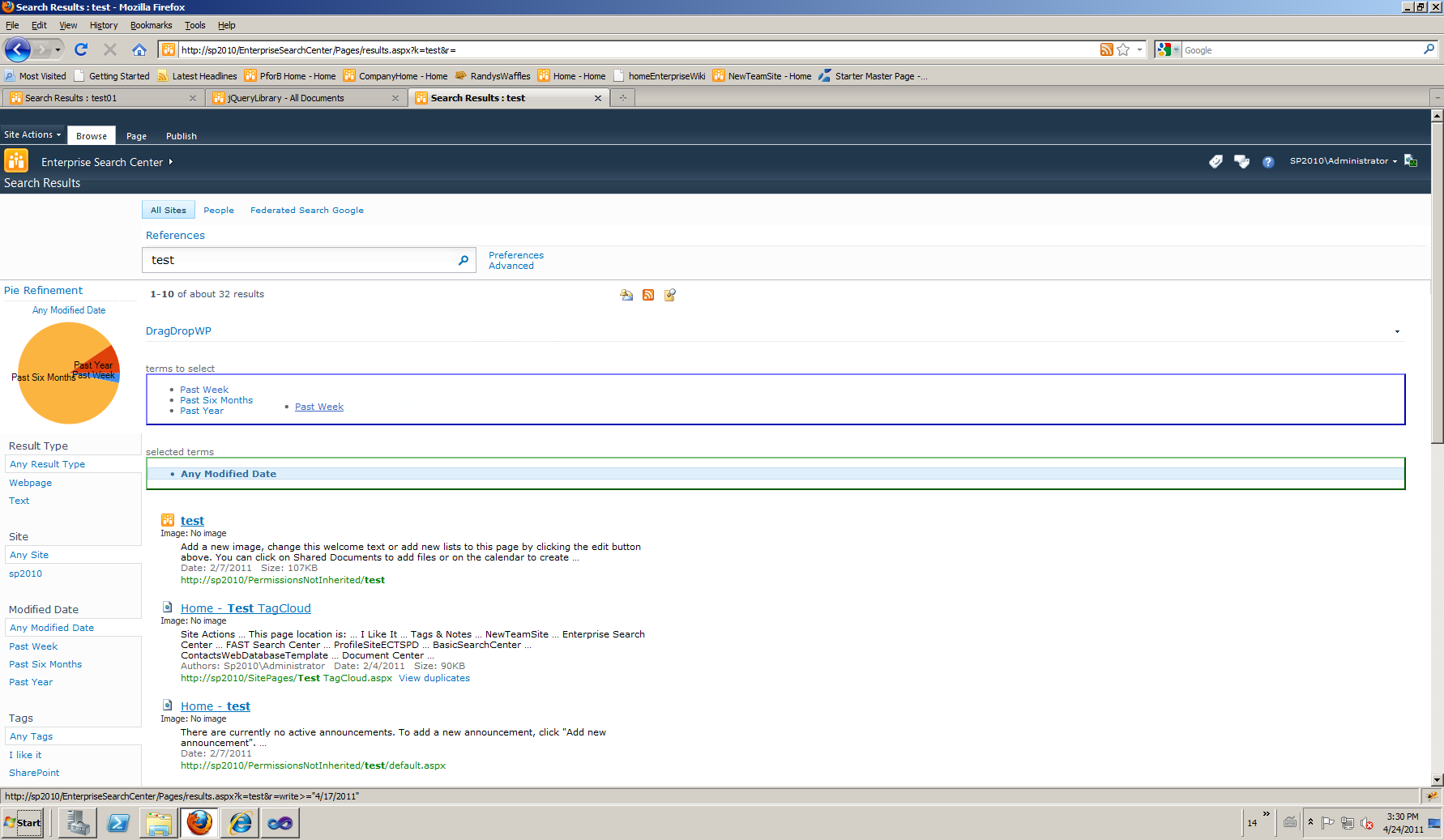Switch to Search Results : test01 tab
1444x840 pixels.
(x=103, y=98)
